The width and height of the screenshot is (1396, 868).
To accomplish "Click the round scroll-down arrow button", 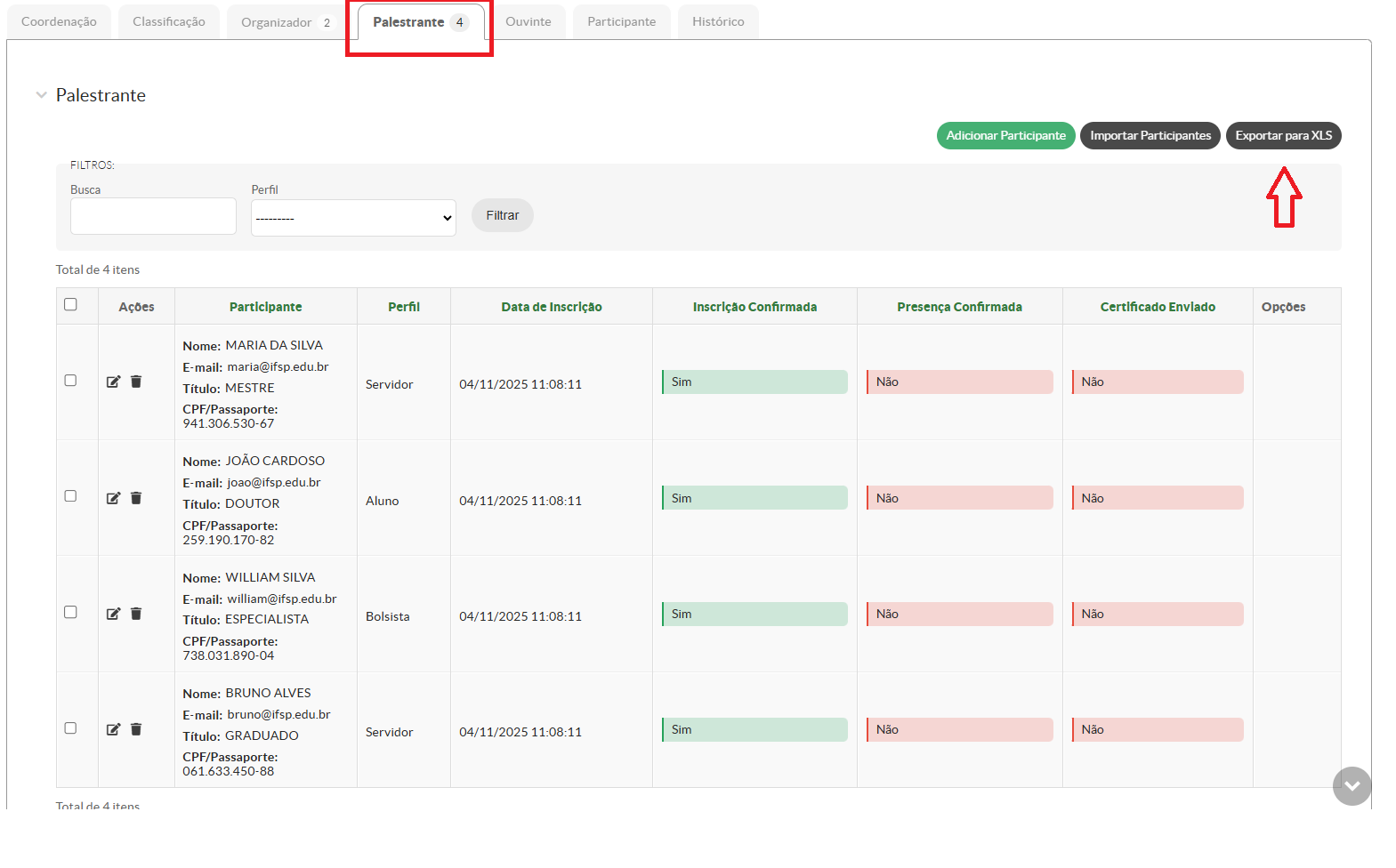I will [x=1352, y=786].
